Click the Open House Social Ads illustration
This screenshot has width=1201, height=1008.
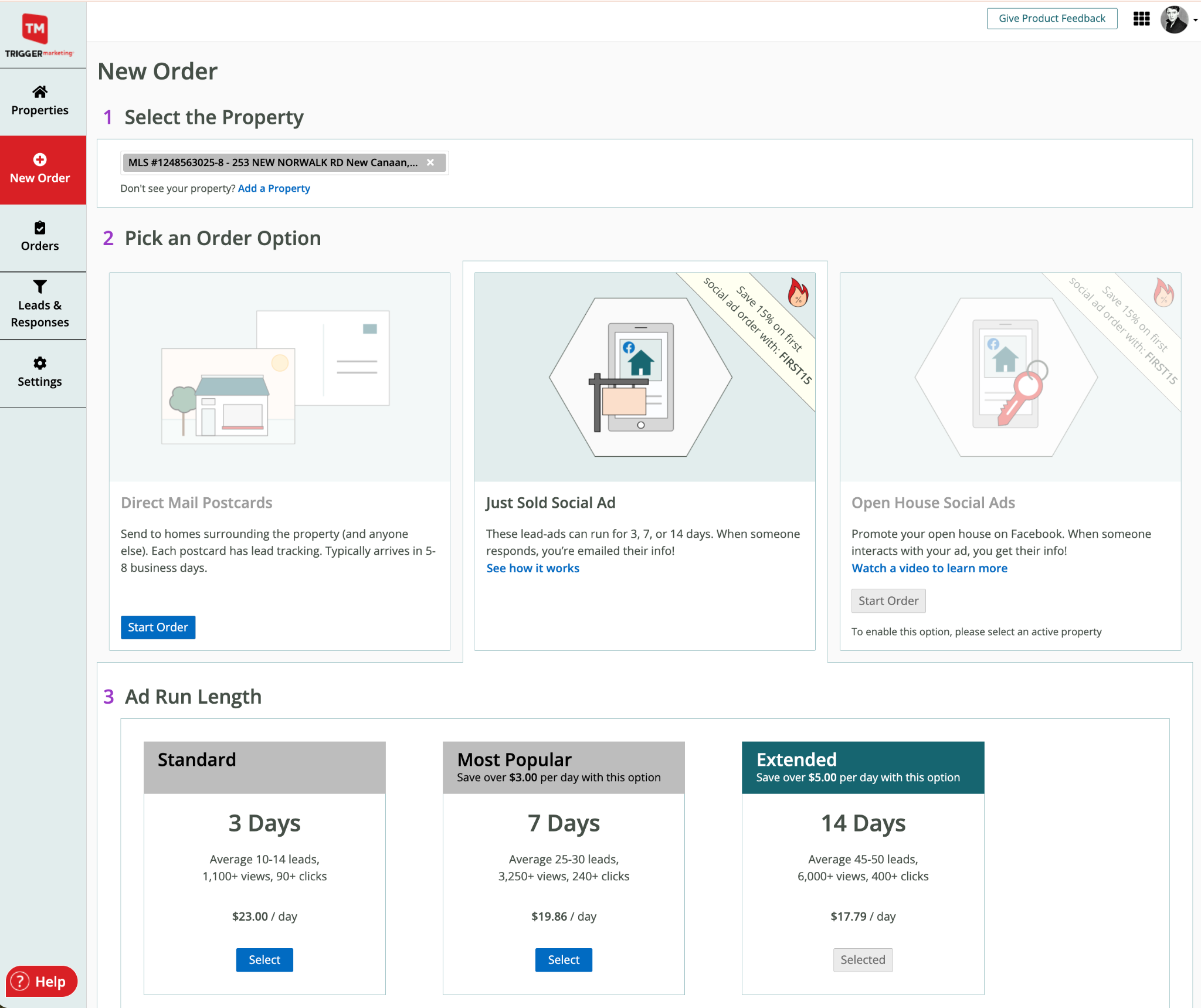1010,377
